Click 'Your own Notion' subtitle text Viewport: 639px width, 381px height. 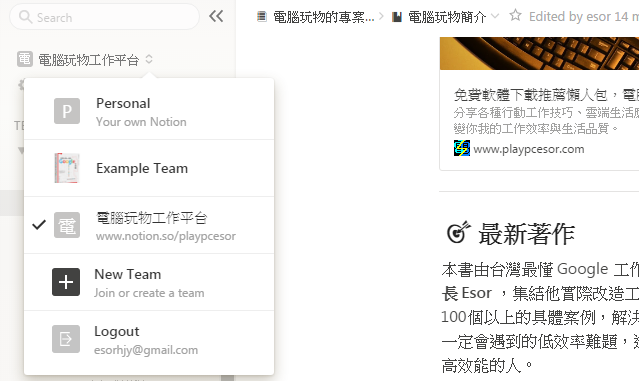pos(141,122)
